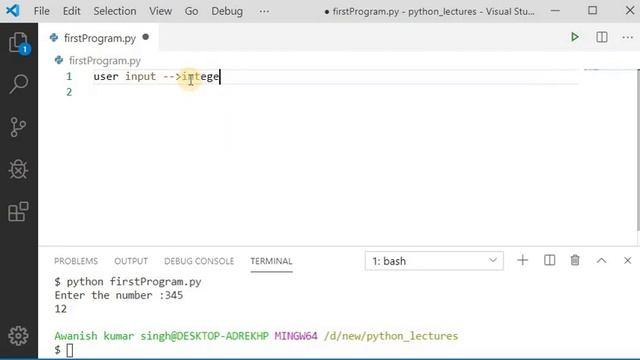Kill the terminal with trash icon
Viewport: 640px width, 360px height.
coord(575,260)
